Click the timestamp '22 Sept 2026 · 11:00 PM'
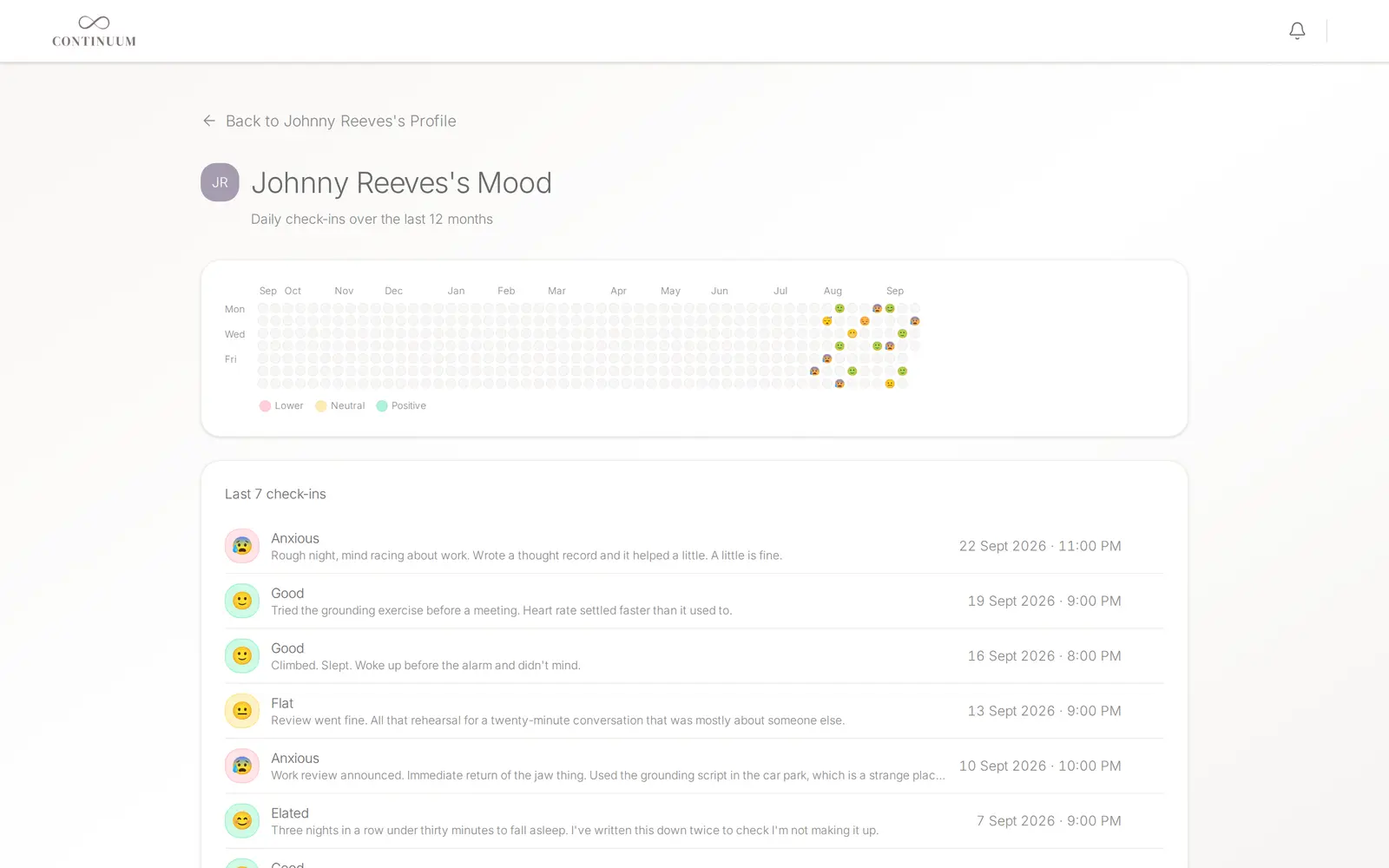 [1040, 546]
